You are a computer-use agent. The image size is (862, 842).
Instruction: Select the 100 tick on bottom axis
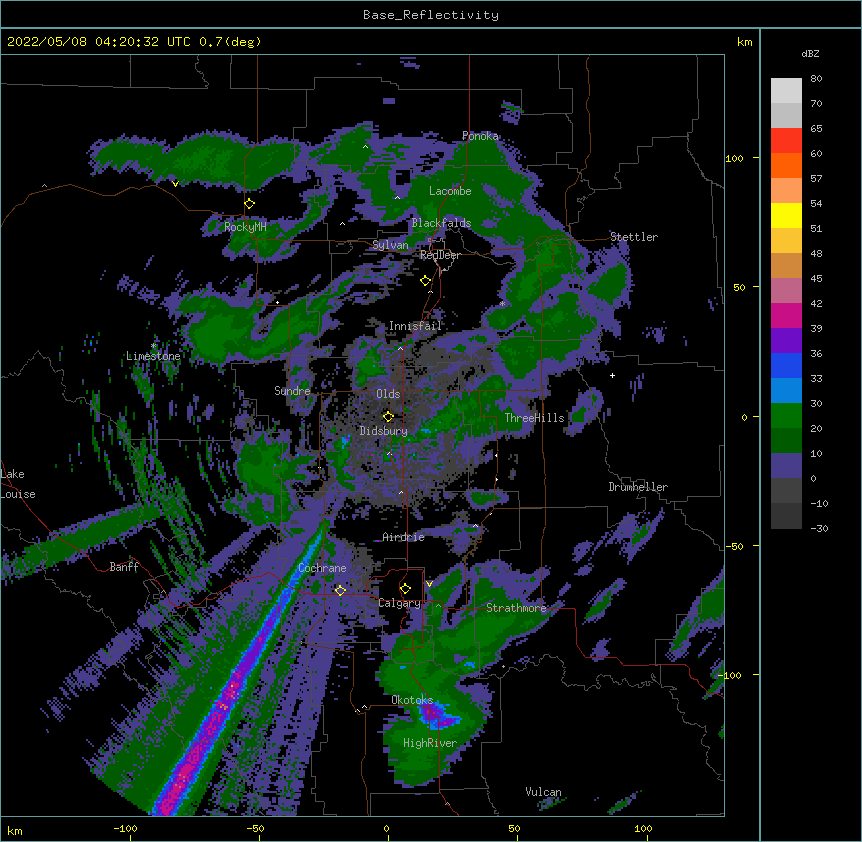click(643, 828)
